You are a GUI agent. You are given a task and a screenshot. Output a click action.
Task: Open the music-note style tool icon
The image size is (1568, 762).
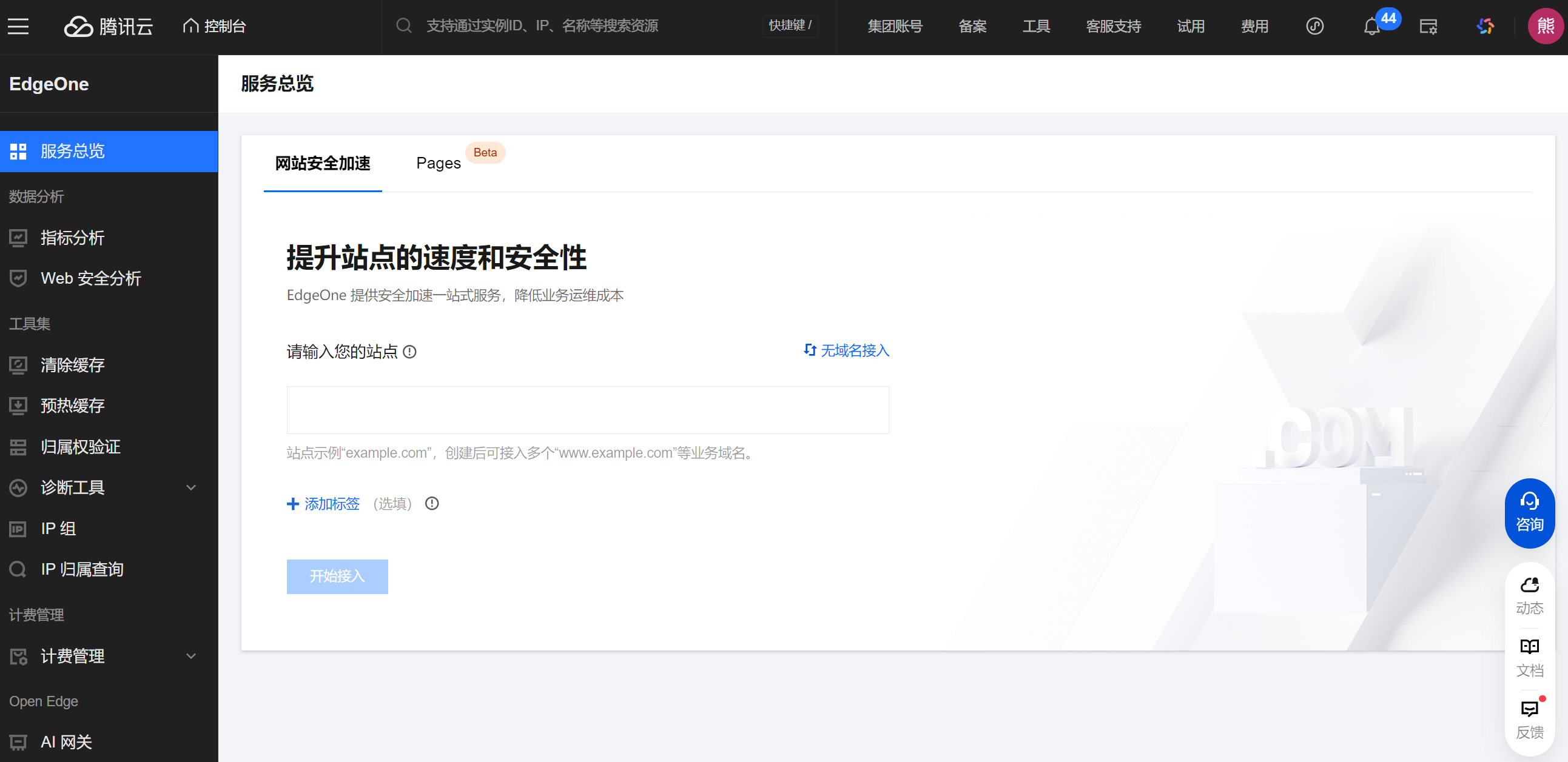click(x=1314, y=26)
